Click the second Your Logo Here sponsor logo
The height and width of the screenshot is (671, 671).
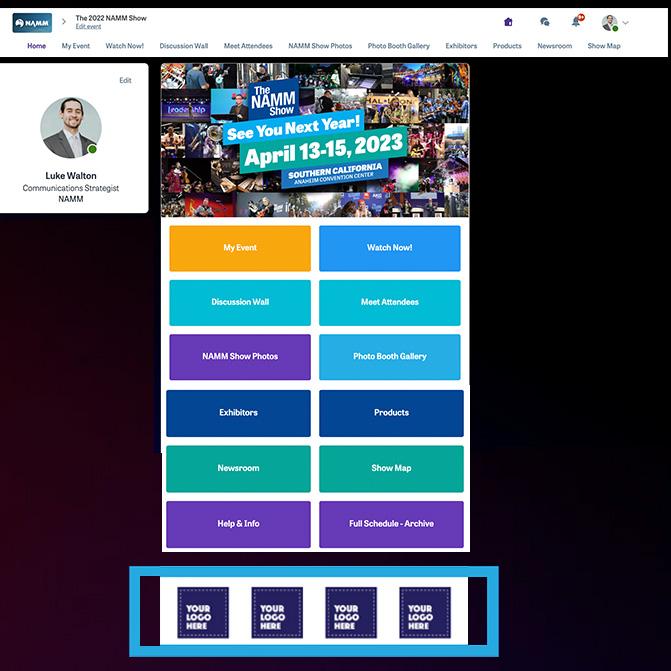pyautogui.click(x=277, y=612)
